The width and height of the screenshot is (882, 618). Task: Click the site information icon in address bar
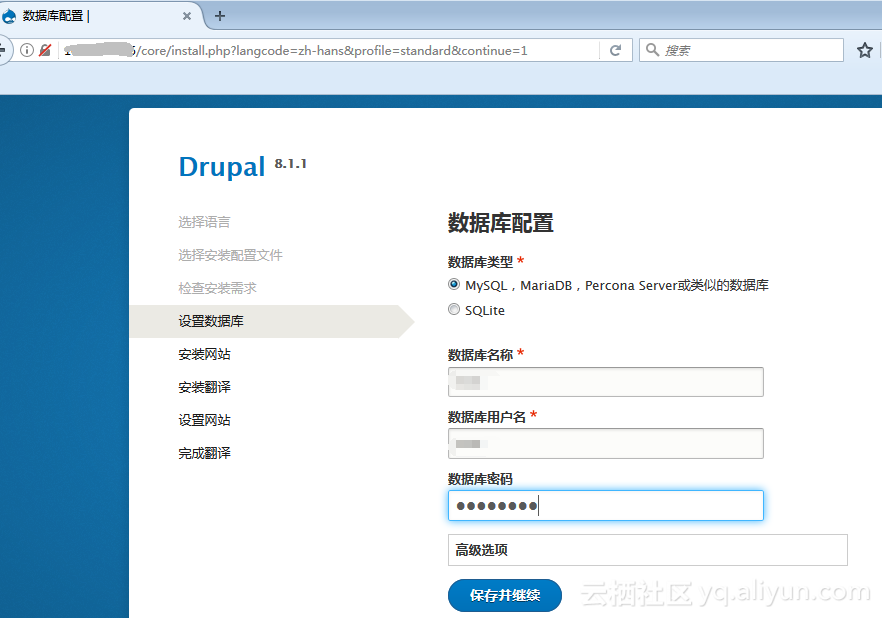click(x=26, y=51)
